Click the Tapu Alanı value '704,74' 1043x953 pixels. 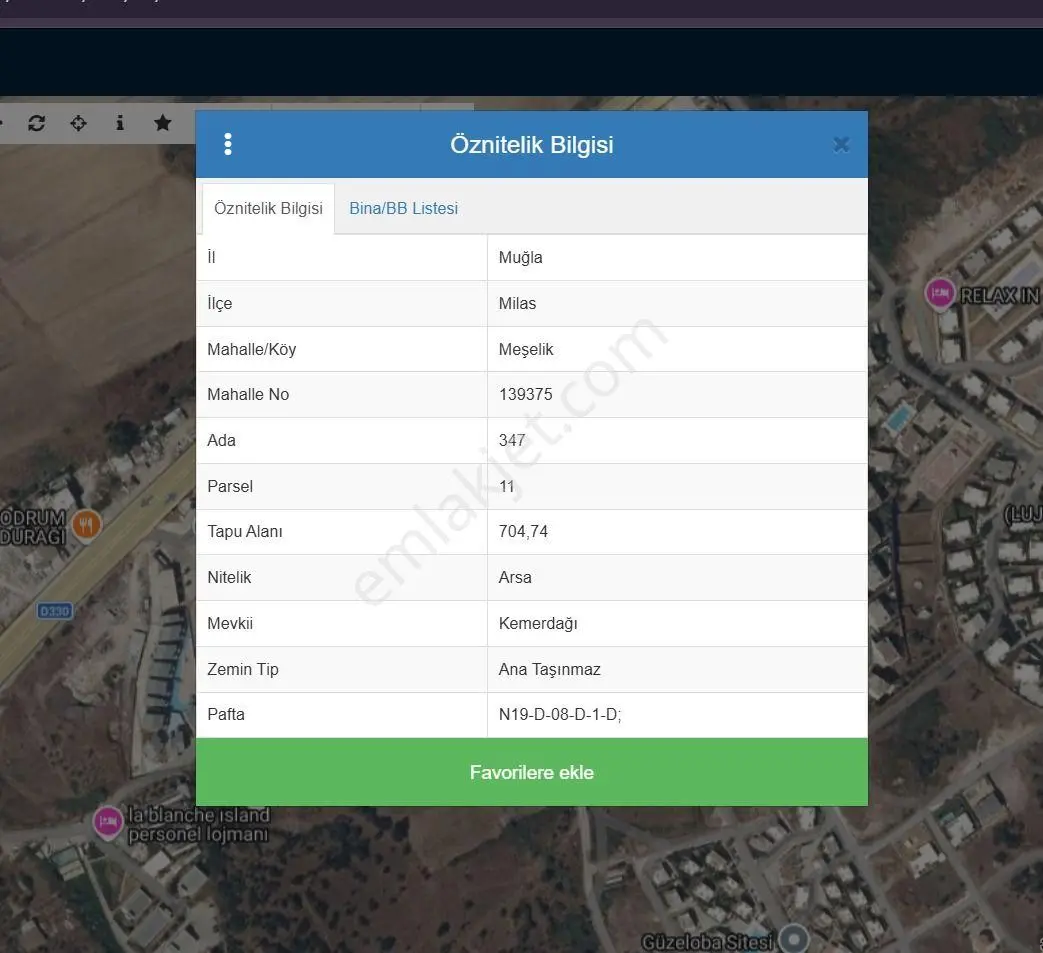pyautogui.click(x=523, y=531)
